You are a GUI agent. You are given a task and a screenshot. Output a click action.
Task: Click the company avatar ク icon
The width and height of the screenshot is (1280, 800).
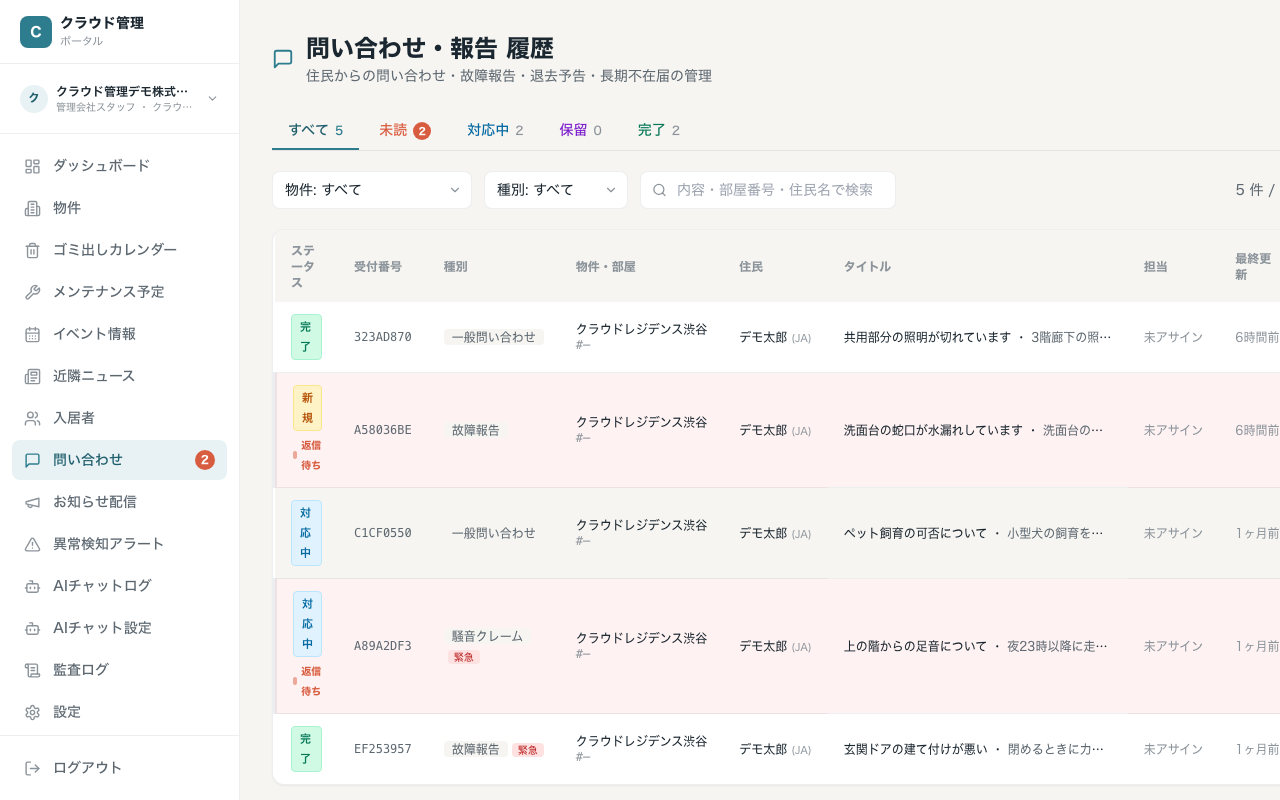click(34, 98)
